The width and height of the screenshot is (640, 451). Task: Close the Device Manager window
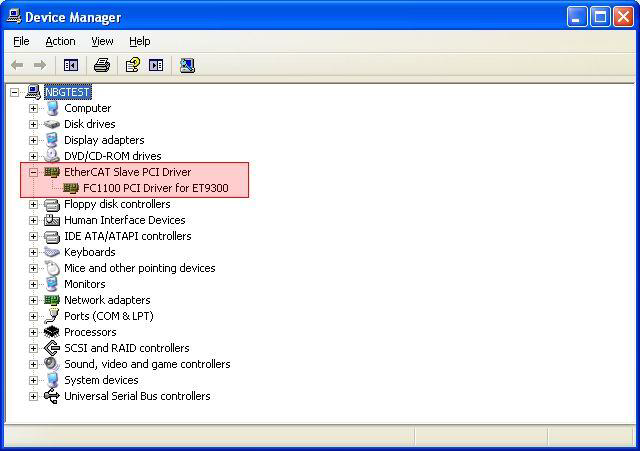click(624, 17)
